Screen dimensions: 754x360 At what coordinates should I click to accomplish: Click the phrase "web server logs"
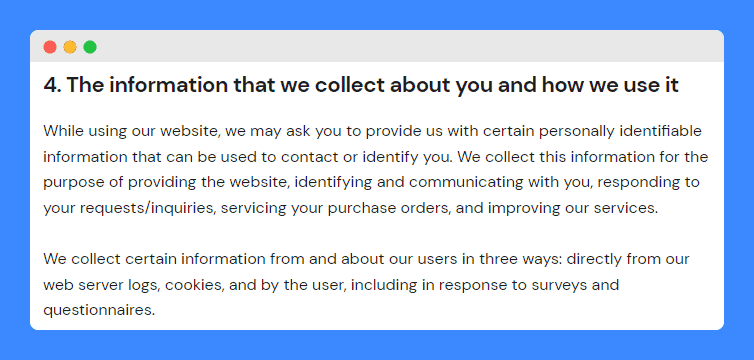(100, 286)
